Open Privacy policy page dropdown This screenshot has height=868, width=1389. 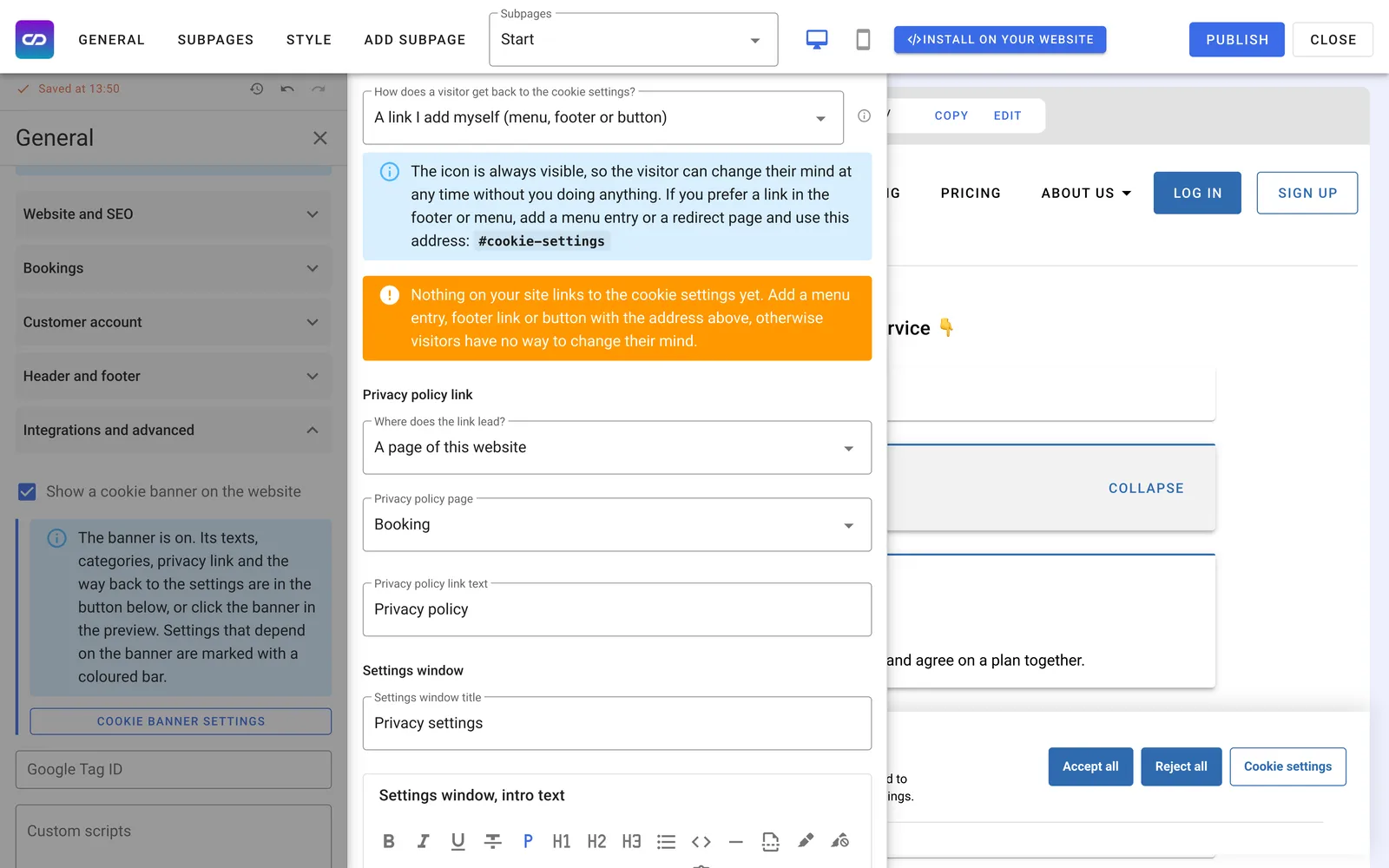(x=617, y=524)
